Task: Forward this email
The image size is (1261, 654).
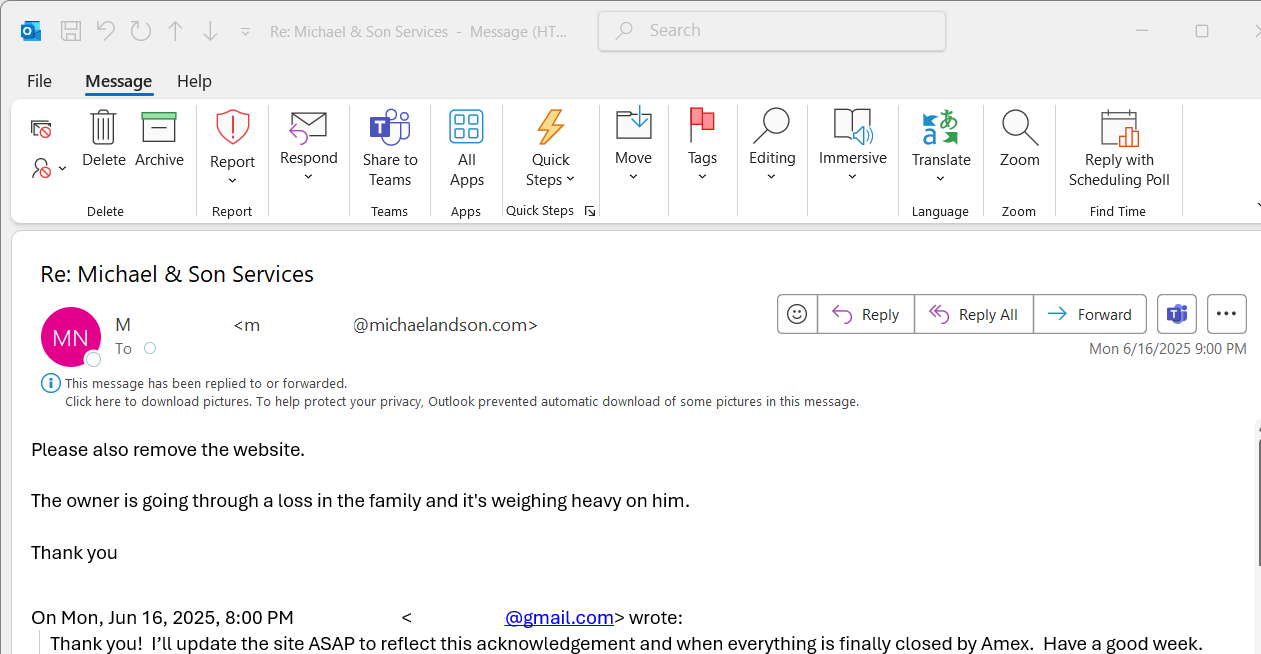Action: [x=1089, y=314]
